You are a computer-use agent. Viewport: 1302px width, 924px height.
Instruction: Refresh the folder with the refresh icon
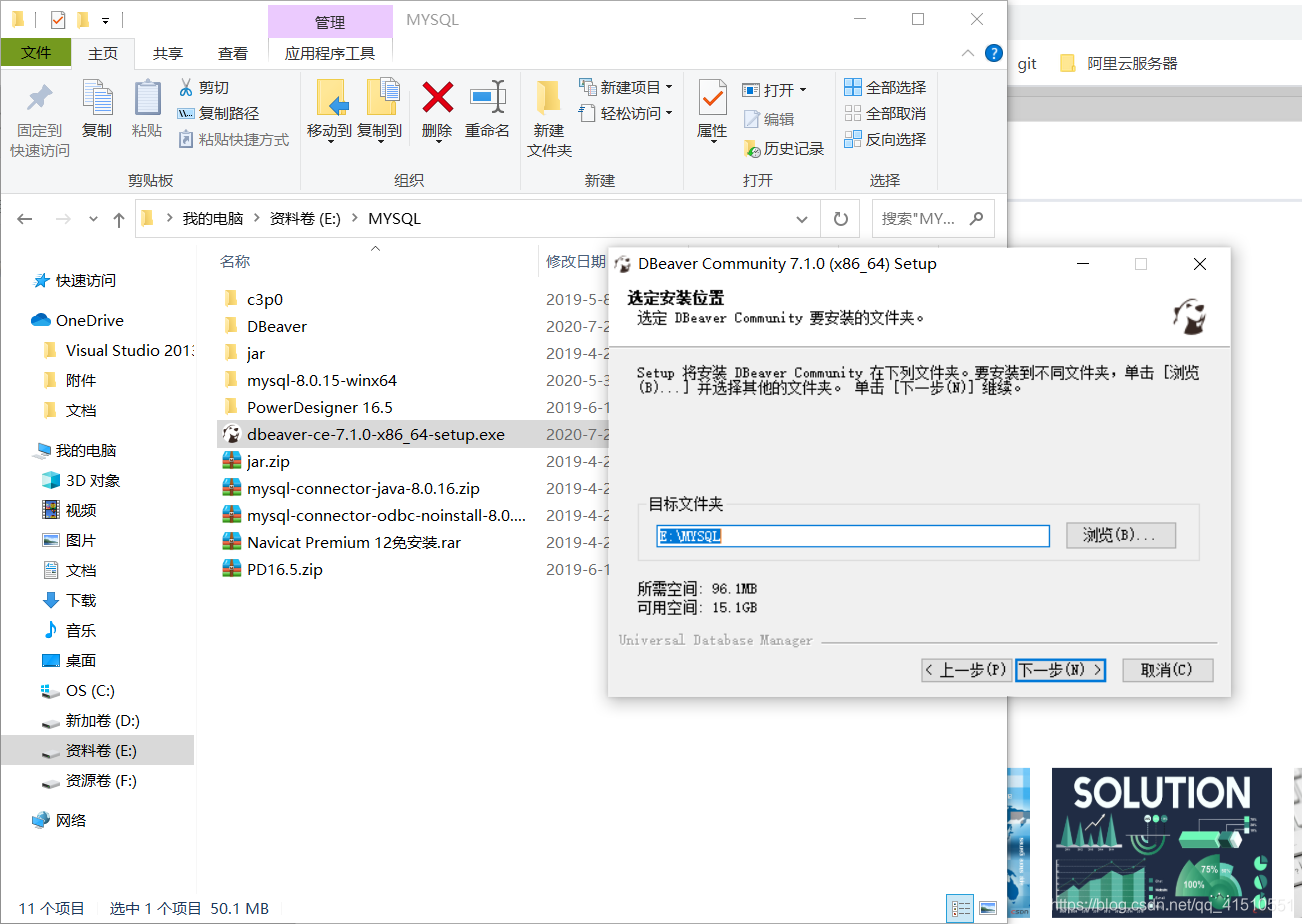coord(840,218)
